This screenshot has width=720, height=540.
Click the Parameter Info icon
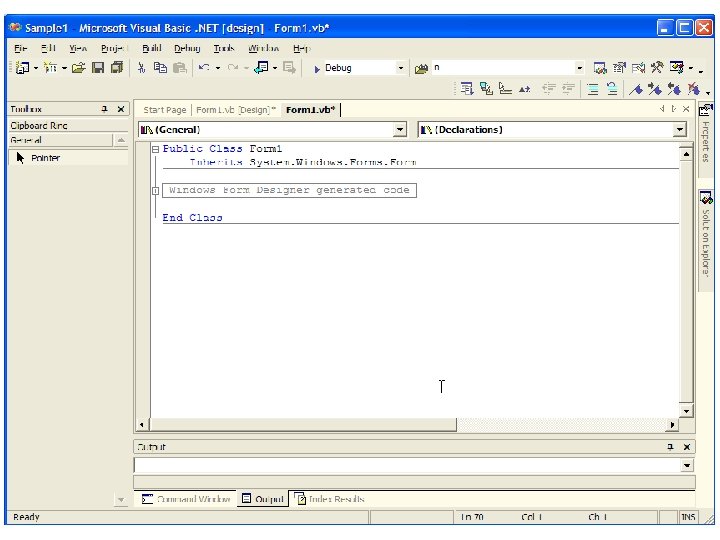pyautogui.click(x=486, y=89)
